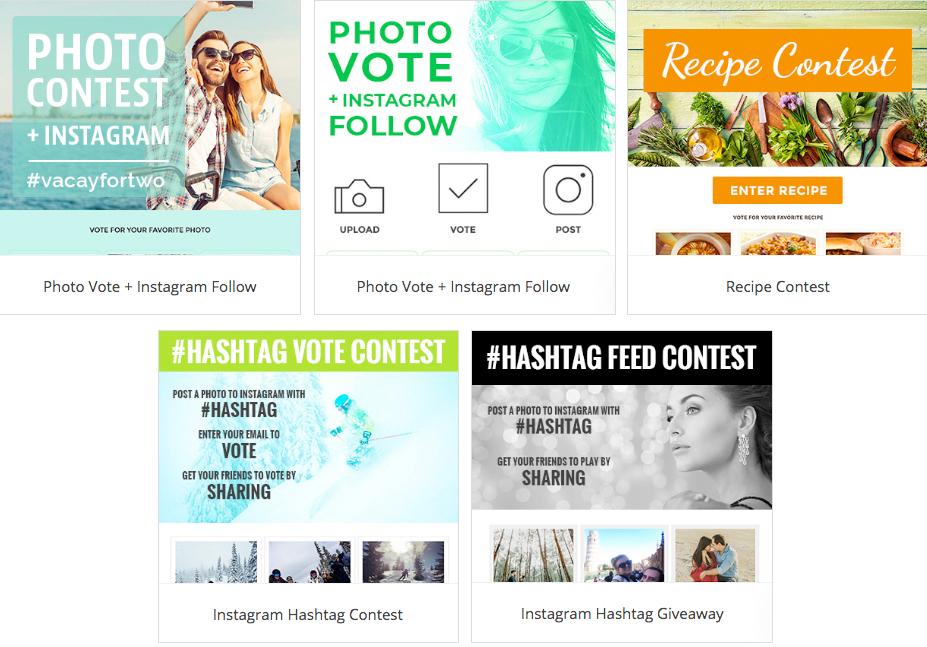Select the #Hashtag Feed Contest black header
927x647 pixels.
pyautogui.click(x=621, y=358)
